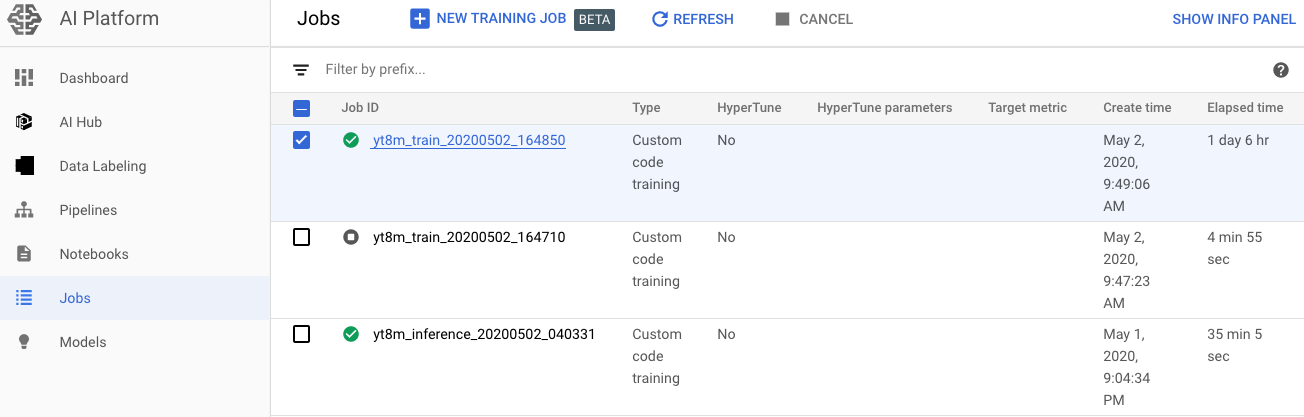Click the Type column header

pyautogui.click(x=646, y=108)
